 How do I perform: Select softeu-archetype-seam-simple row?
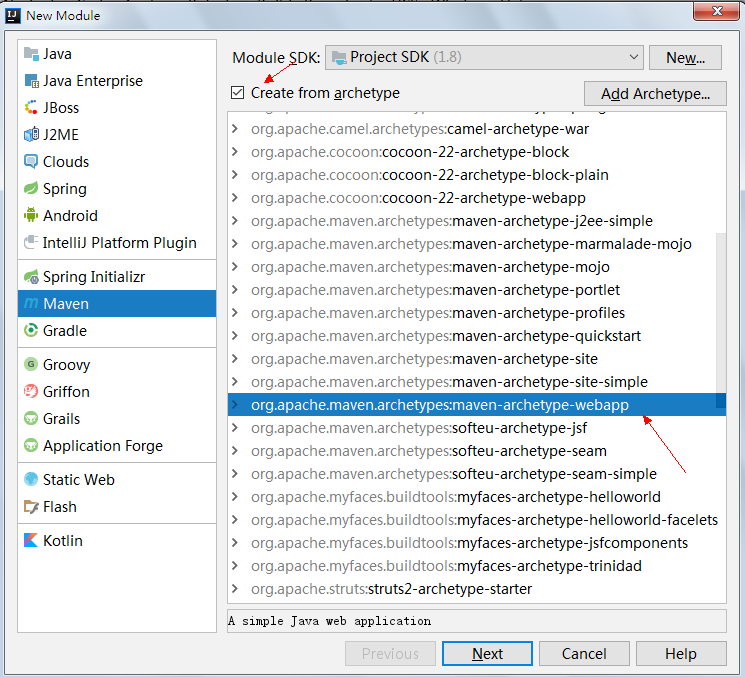477,474
